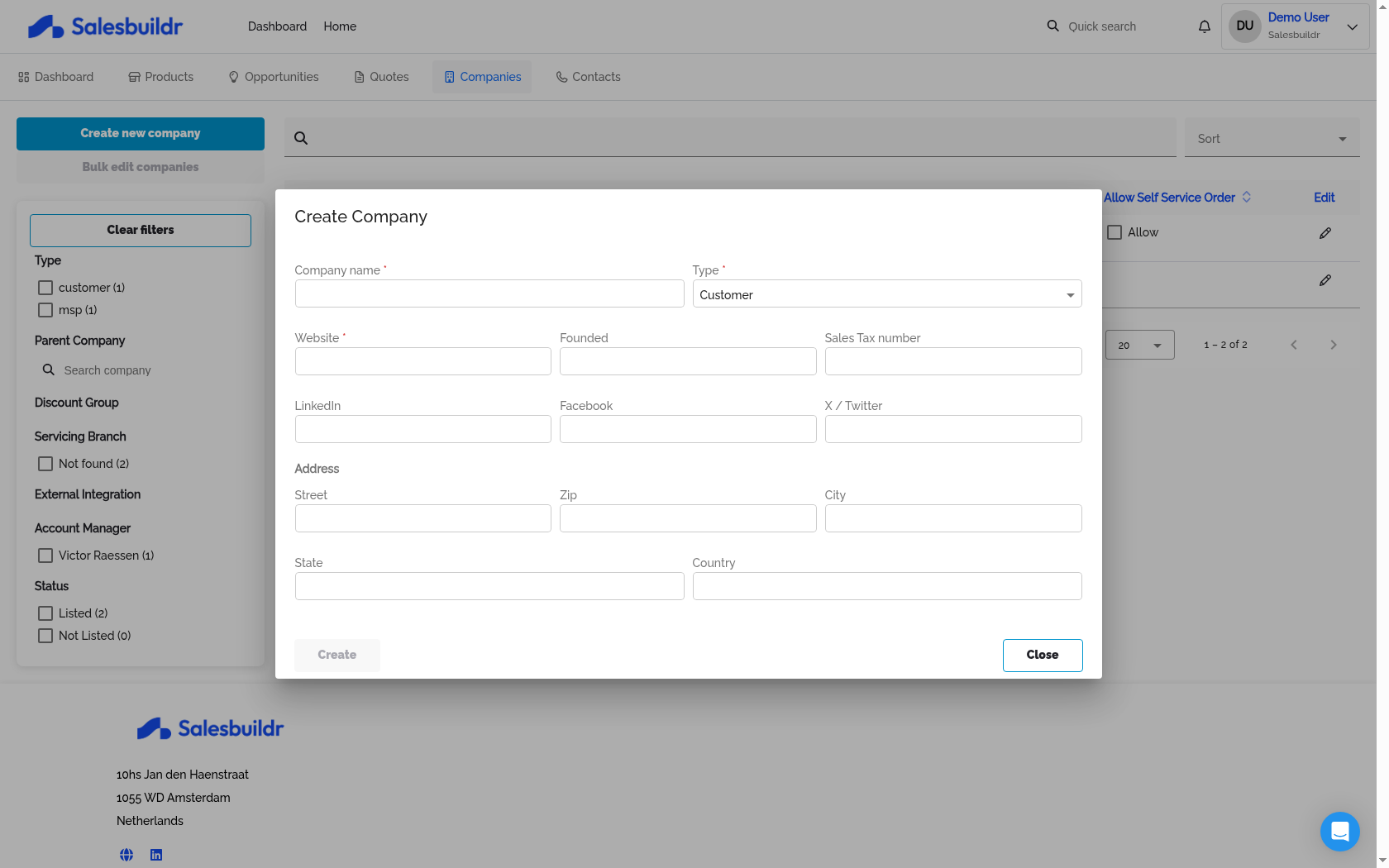
Task: Click the Clear filters button
Action: pos(141,231)
